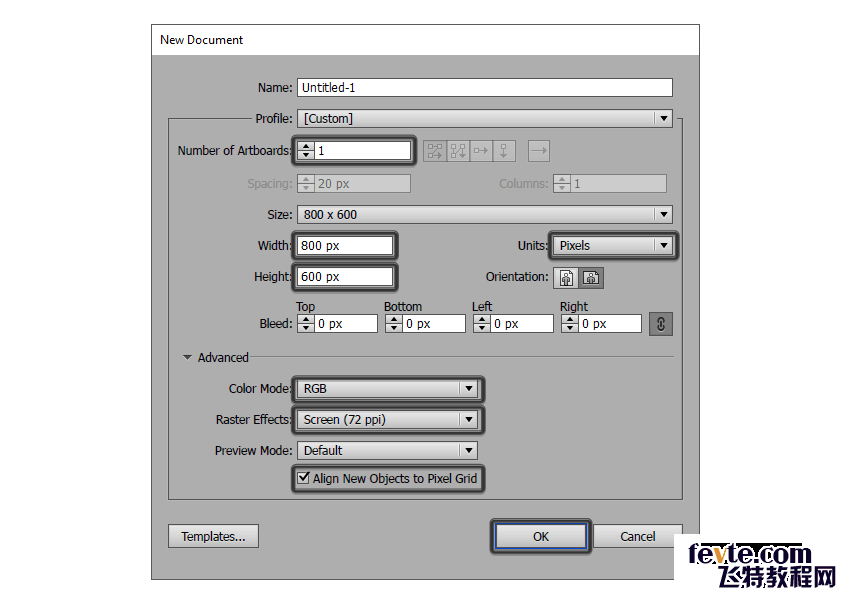Viewport: 850px width, 602px height.
Task: Click the document Name text field
Action: (485, 88)
